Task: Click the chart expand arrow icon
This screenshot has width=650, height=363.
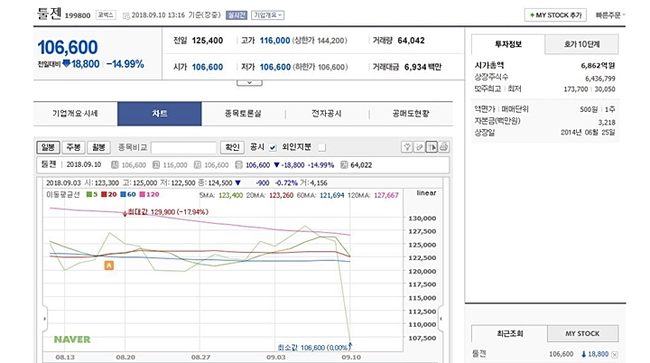Action: click(x=432, y=147)
